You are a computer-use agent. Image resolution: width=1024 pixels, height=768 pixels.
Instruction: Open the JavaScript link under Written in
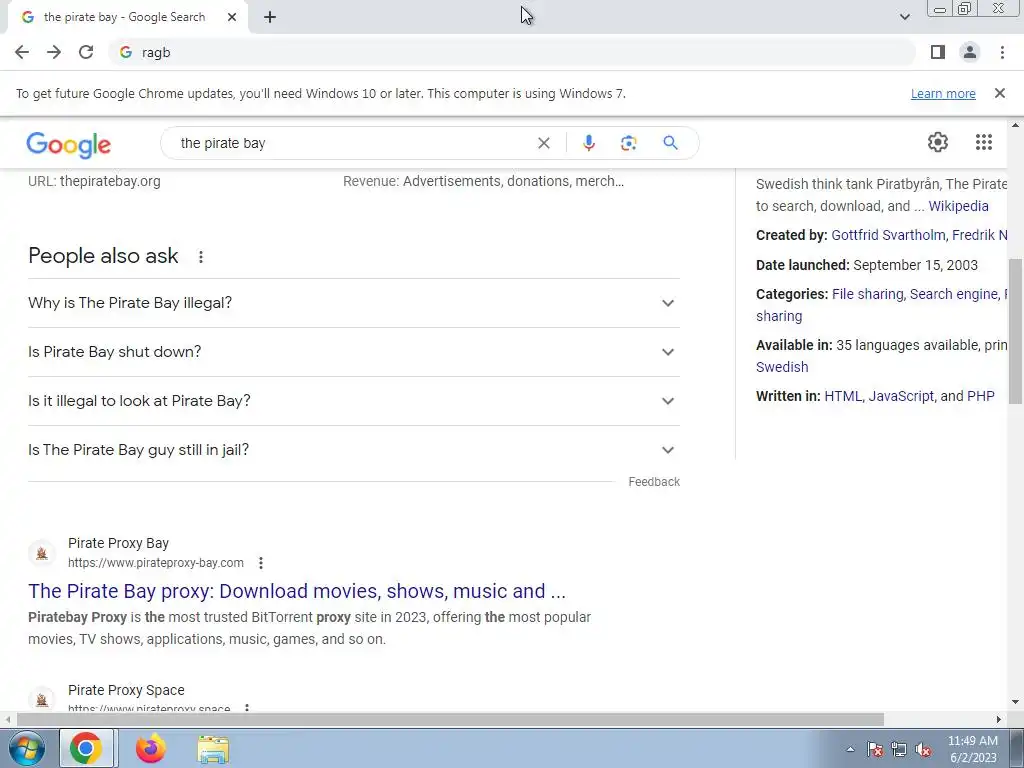pos(901,396)
